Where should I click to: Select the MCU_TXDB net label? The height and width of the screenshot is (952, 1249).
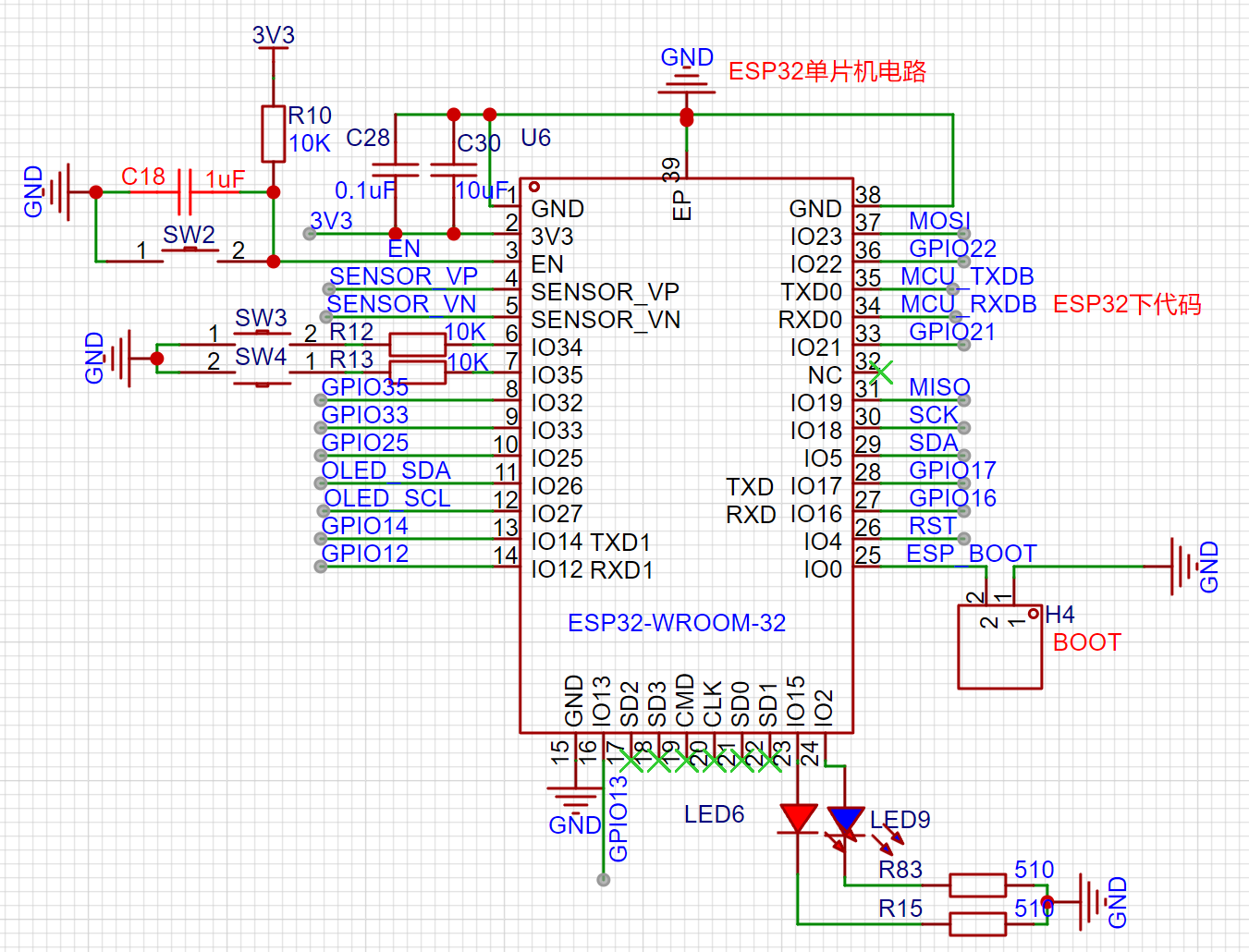pos(967,276)
